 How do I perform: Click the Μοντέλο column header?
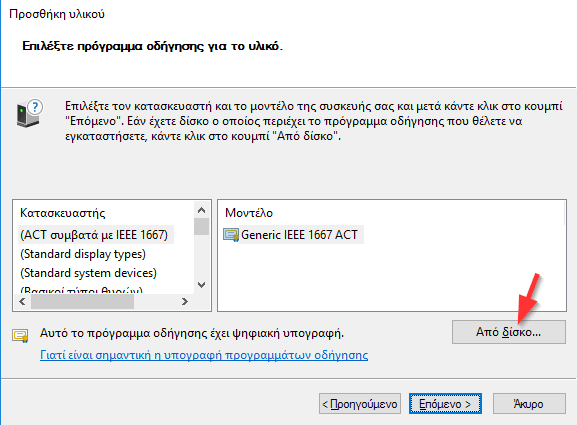[x=249, y=213]
